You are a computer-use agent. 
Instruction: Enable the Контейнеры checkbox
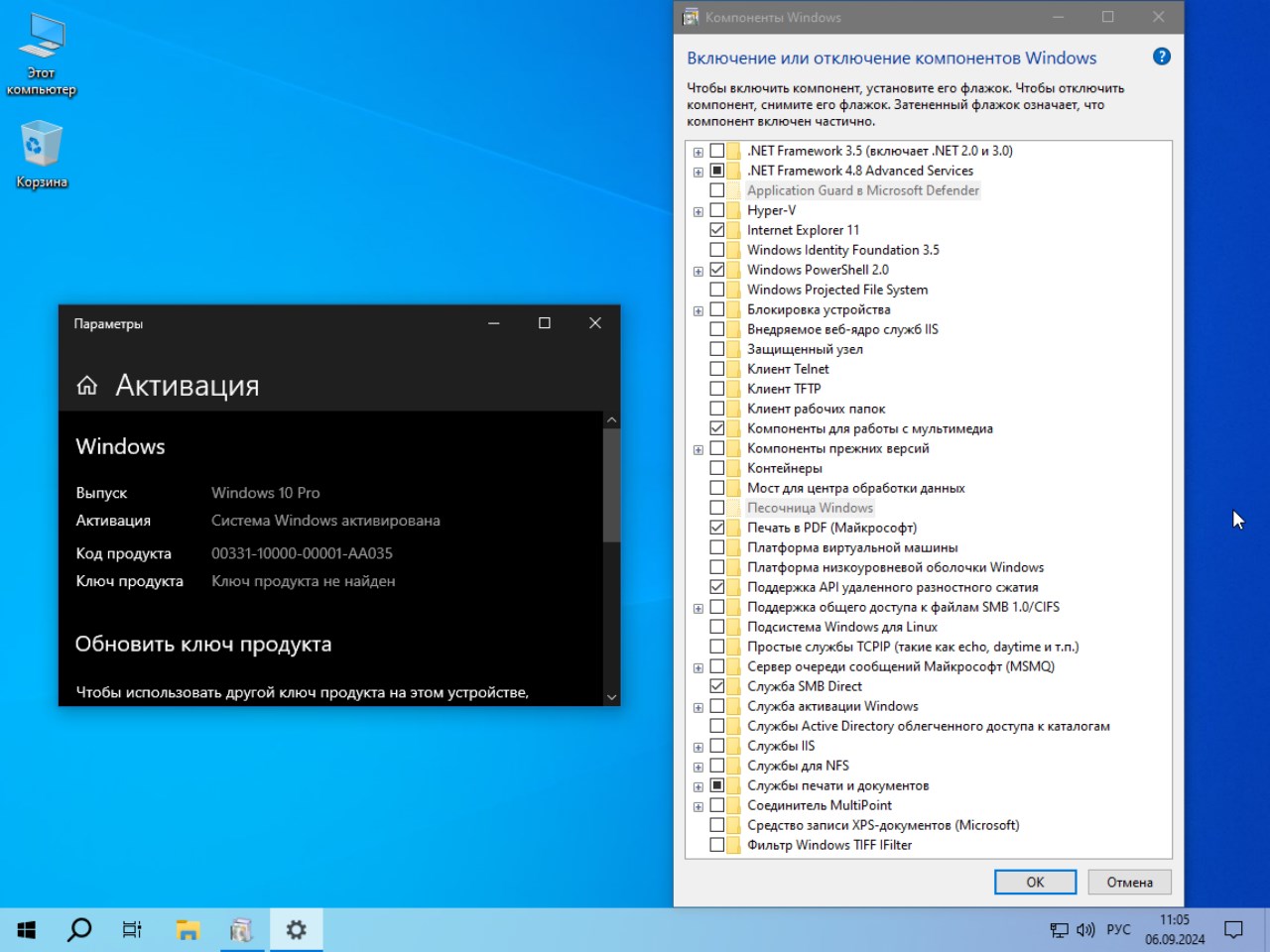click(717, 468)
